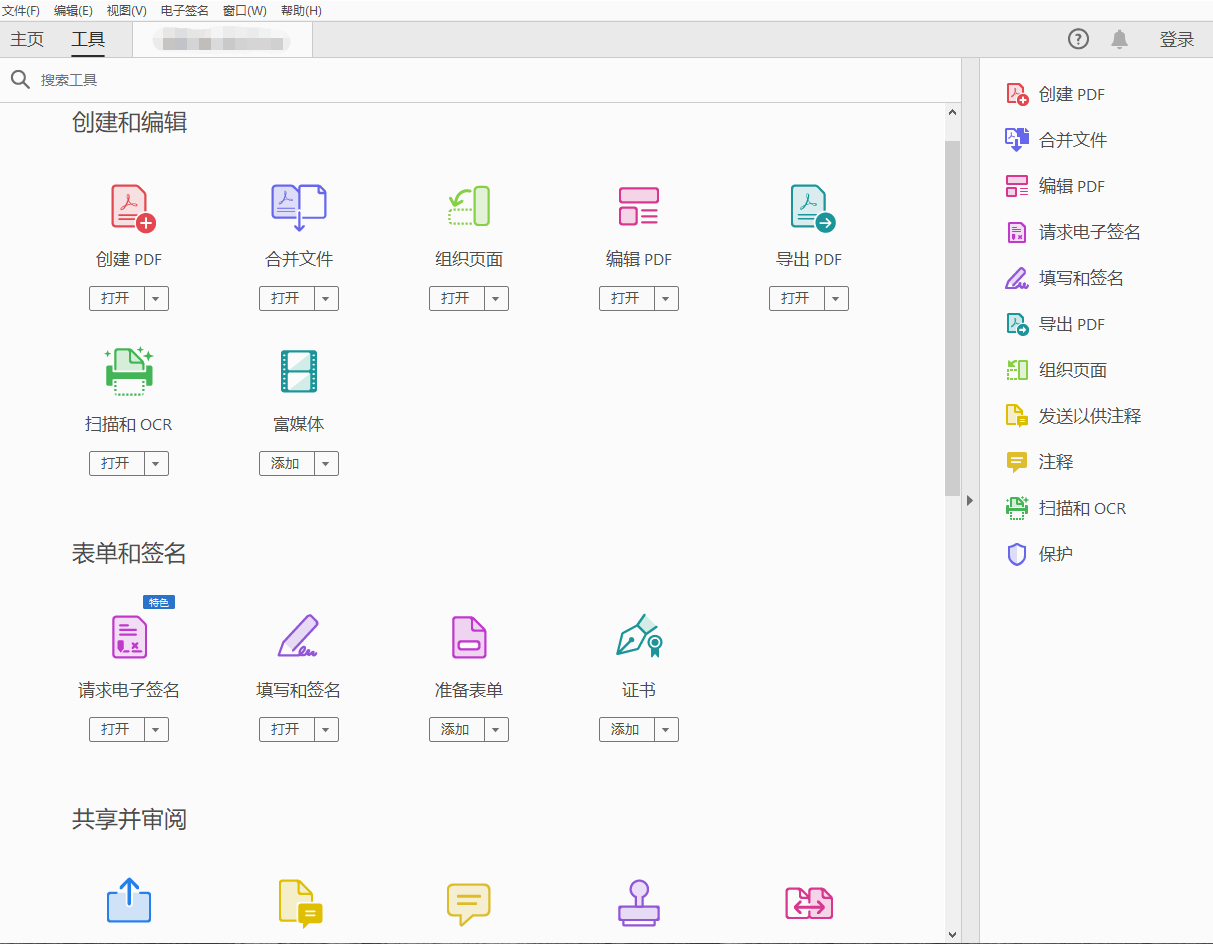Open the Prepare Form (准备表单) icon
This screenshot has height=944, width=1213.
(x=469, y=637)
